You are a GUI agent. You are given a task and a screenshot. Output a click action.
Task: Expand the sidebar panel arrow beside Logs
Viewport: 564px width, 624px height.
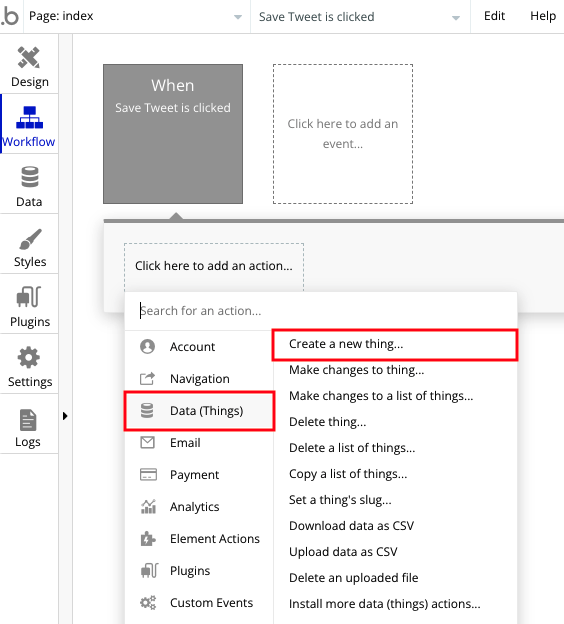coord(65,416)
